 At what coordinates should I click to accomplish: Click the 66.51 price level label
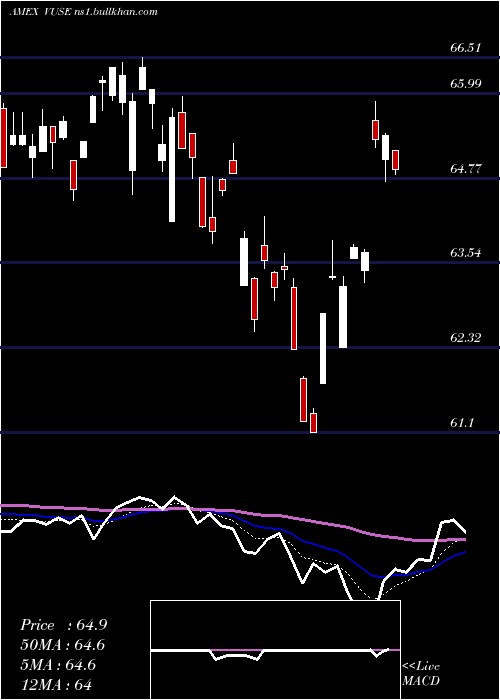[x=466, y=47]
